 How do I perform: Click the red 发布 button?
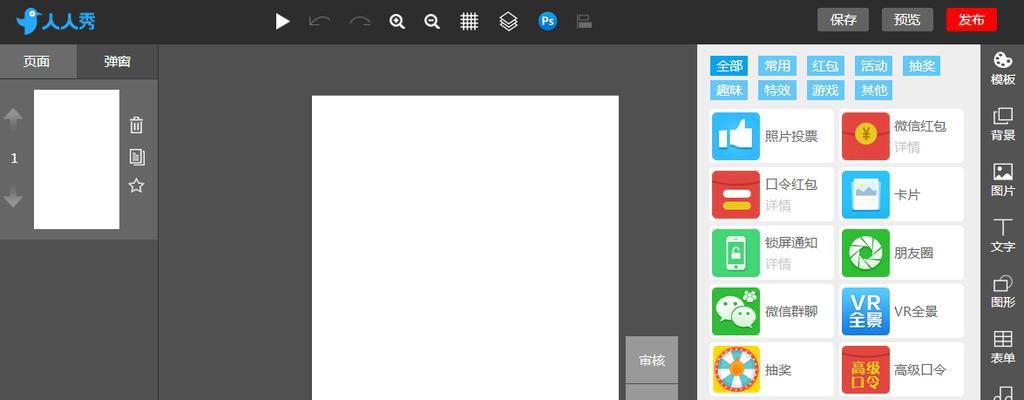(971, 20)
